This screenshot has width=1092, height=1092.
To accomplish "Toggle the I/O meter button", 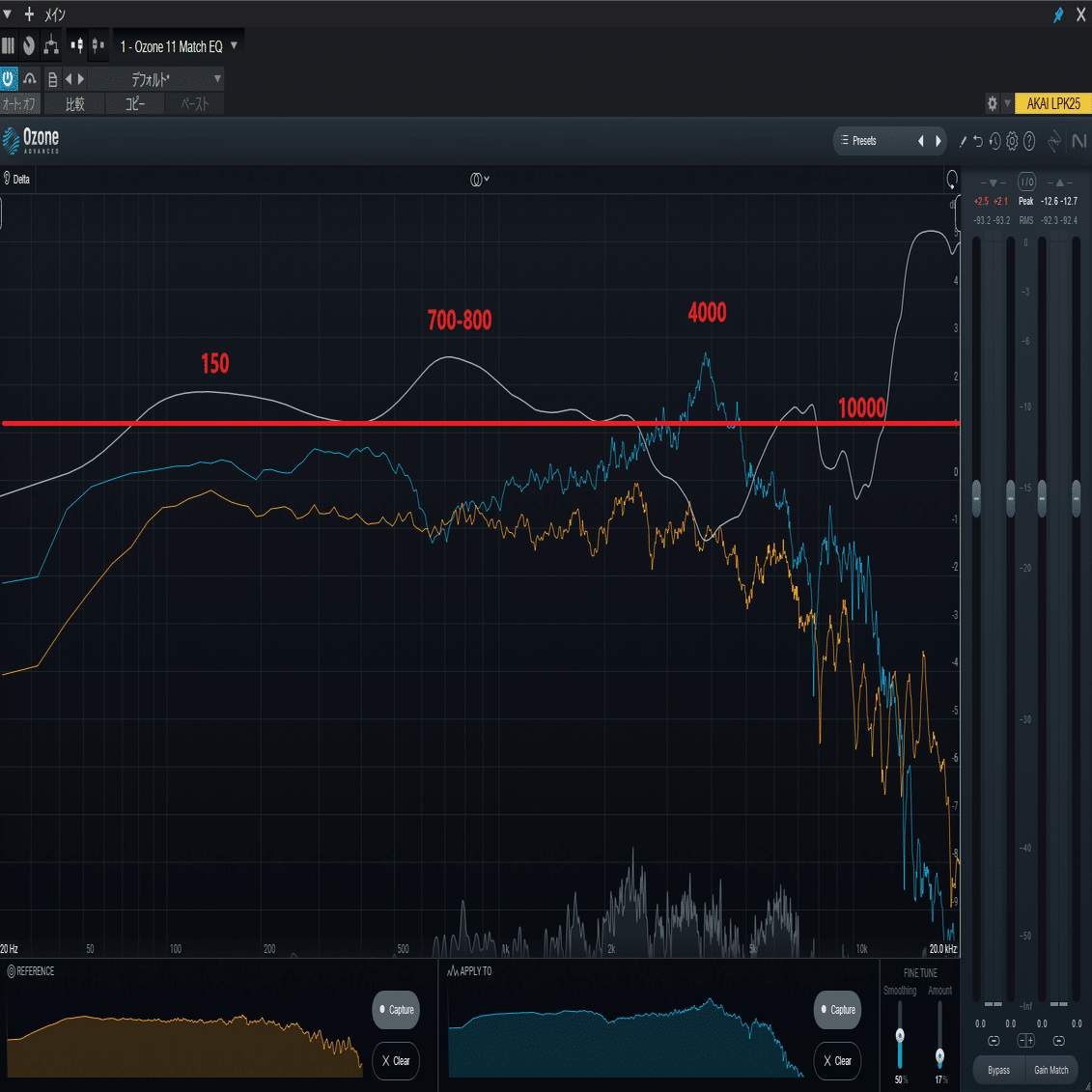I will pyautogui.click(x=1026, y=182).
